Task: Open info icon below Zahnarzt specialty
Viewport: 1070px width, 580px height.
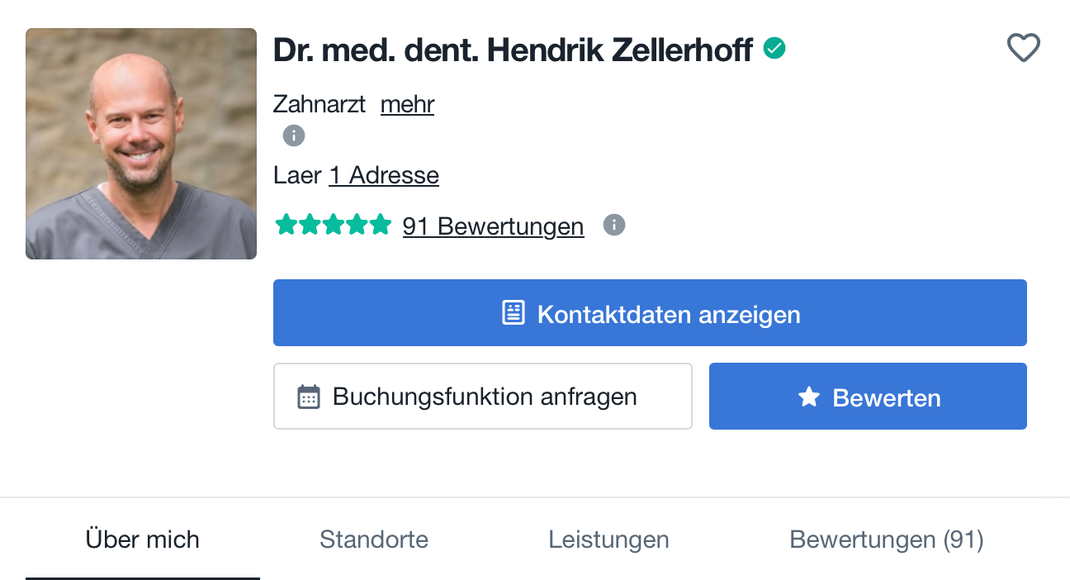Action: 293,136
